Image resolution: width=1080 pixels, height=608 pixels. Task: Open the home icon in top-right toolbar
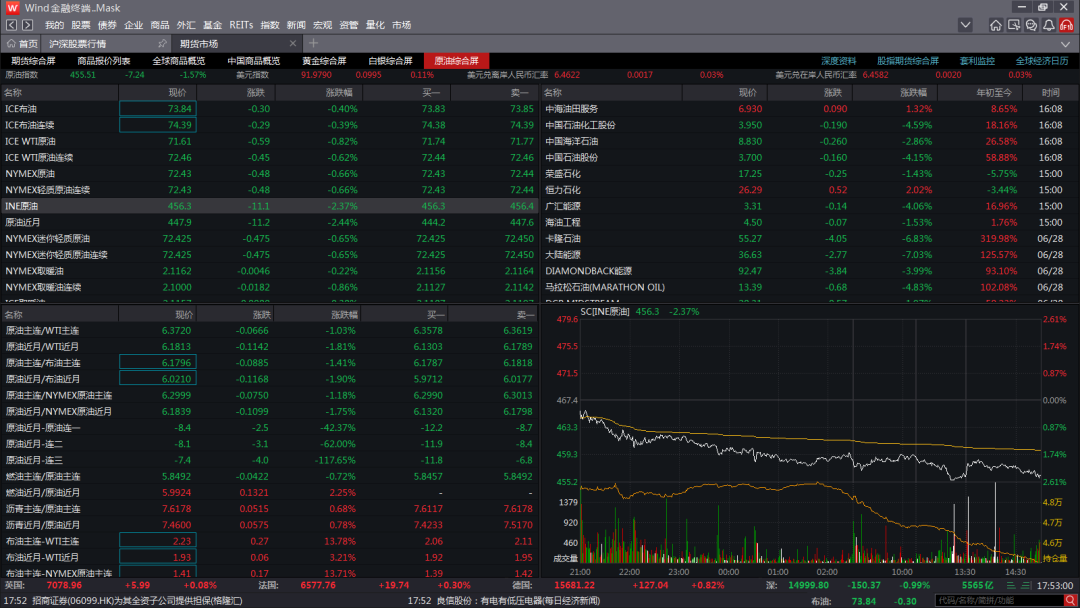pyautogui.click(x=995, y=25)
